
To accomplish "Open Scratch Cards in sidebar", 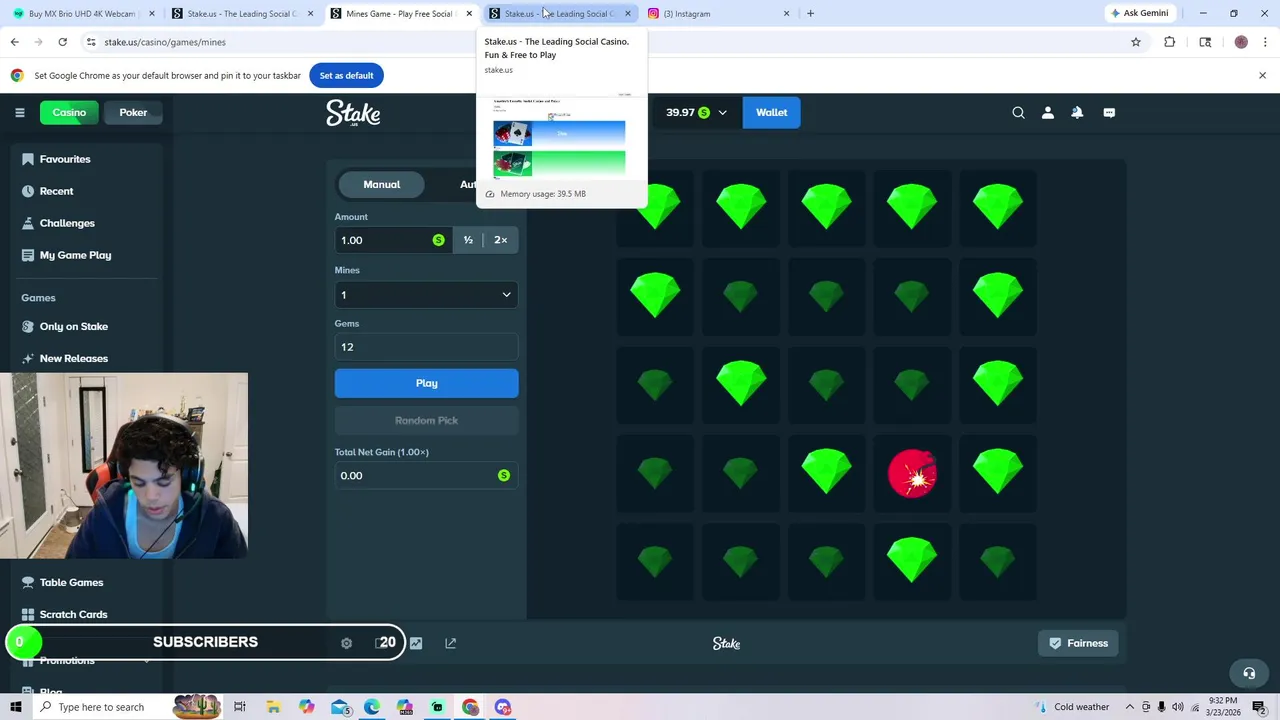I will pyautogui.click(x=73, y=614).
